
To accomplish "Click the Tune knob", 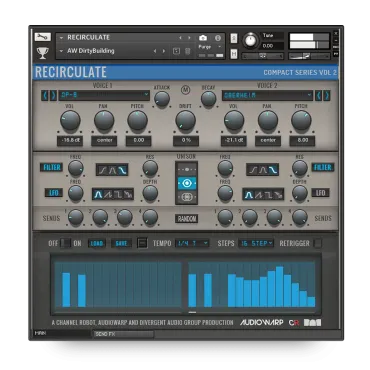I will coord(250,40).
